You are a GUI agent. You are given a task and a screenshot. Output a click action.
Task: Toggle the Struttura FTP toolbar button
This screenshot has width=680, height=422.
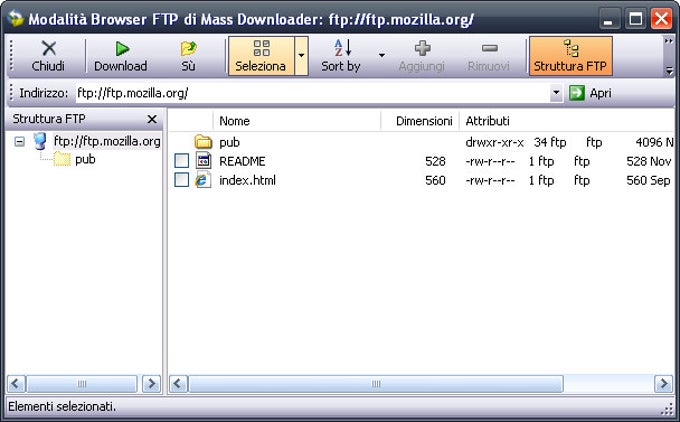click(570, 56)
